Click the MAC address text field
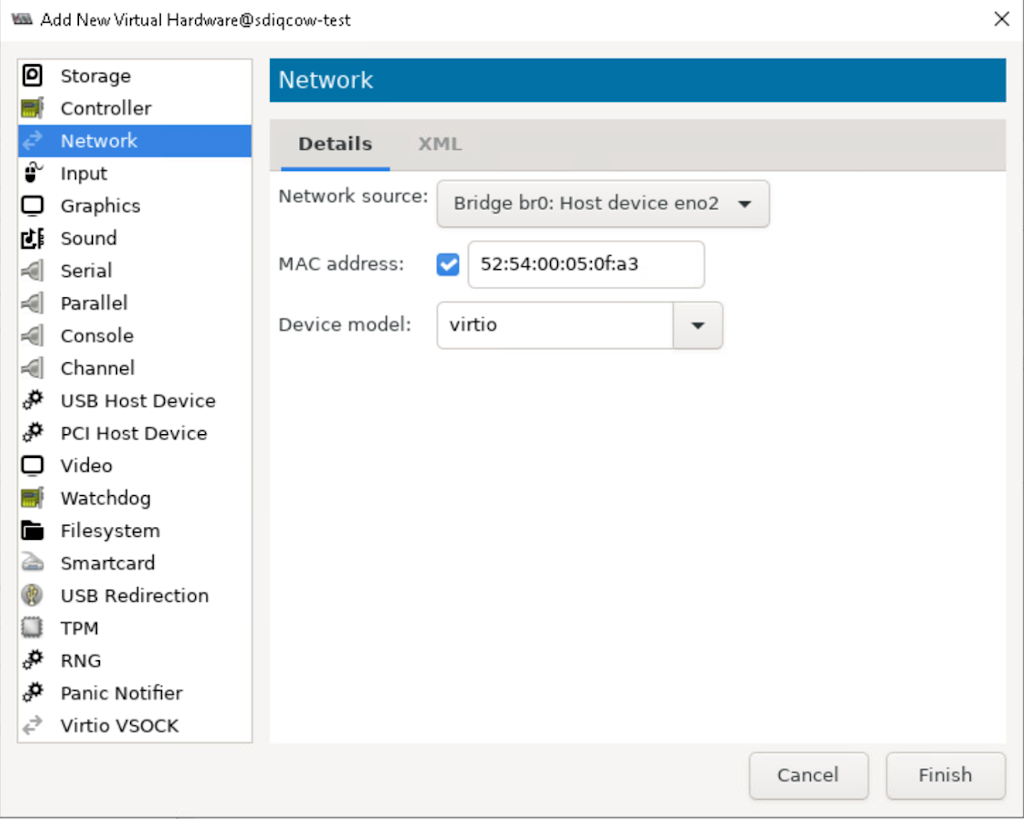Image resolution: width=1024 pixels, height=819 pixels. pos(585,265)
